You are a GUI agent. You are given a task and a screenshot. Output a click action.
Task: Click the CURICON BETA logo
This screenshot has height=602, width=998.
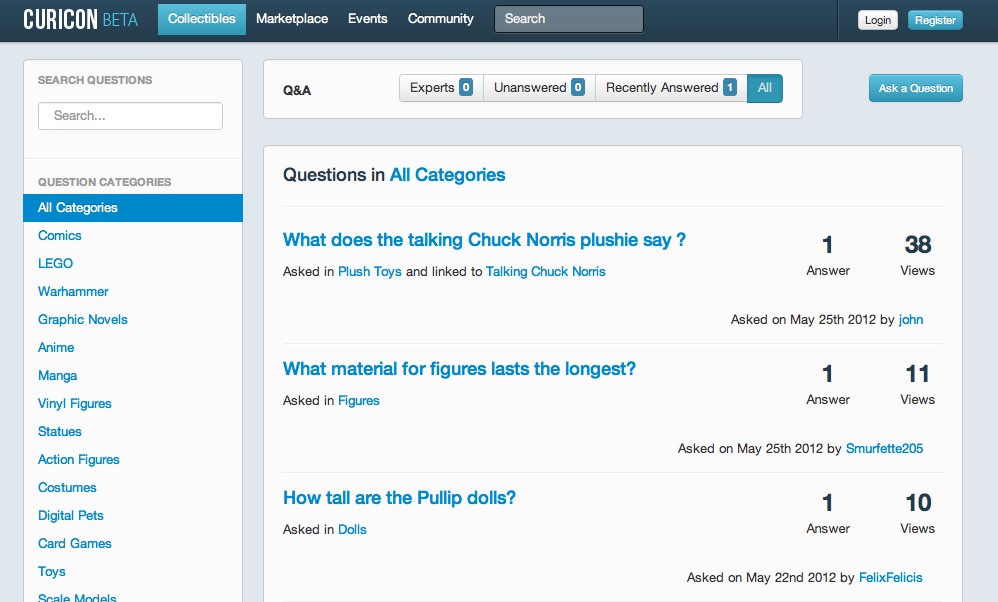(80, 19)
